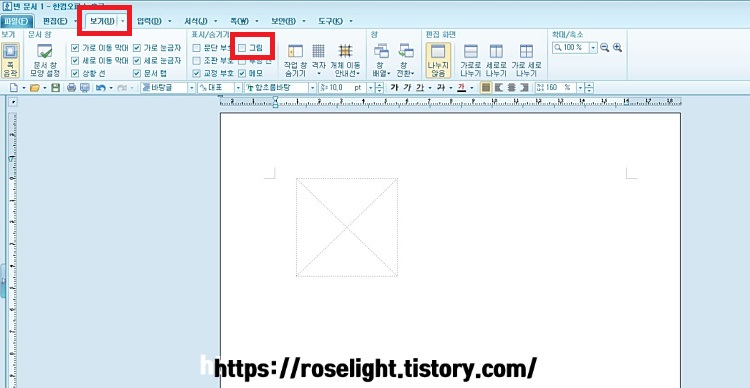The height and width of the screenshot is (388, 750).
Task: Open the line spacing 160 % dropdown
Action: [x=581, y=88]
